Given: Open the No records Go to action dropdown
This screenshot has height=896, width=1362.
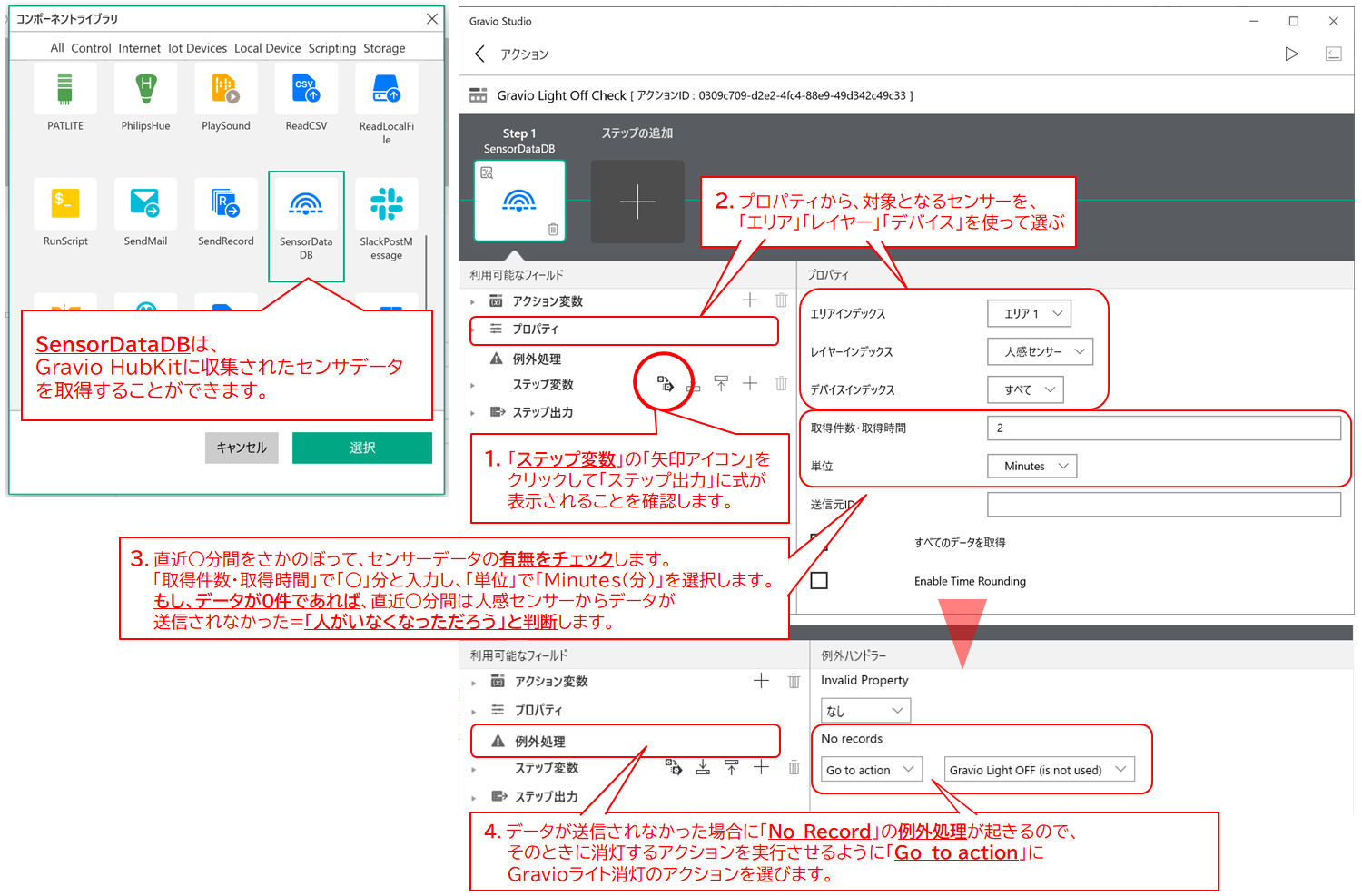Looking at the screenshot, I should 872,769.
